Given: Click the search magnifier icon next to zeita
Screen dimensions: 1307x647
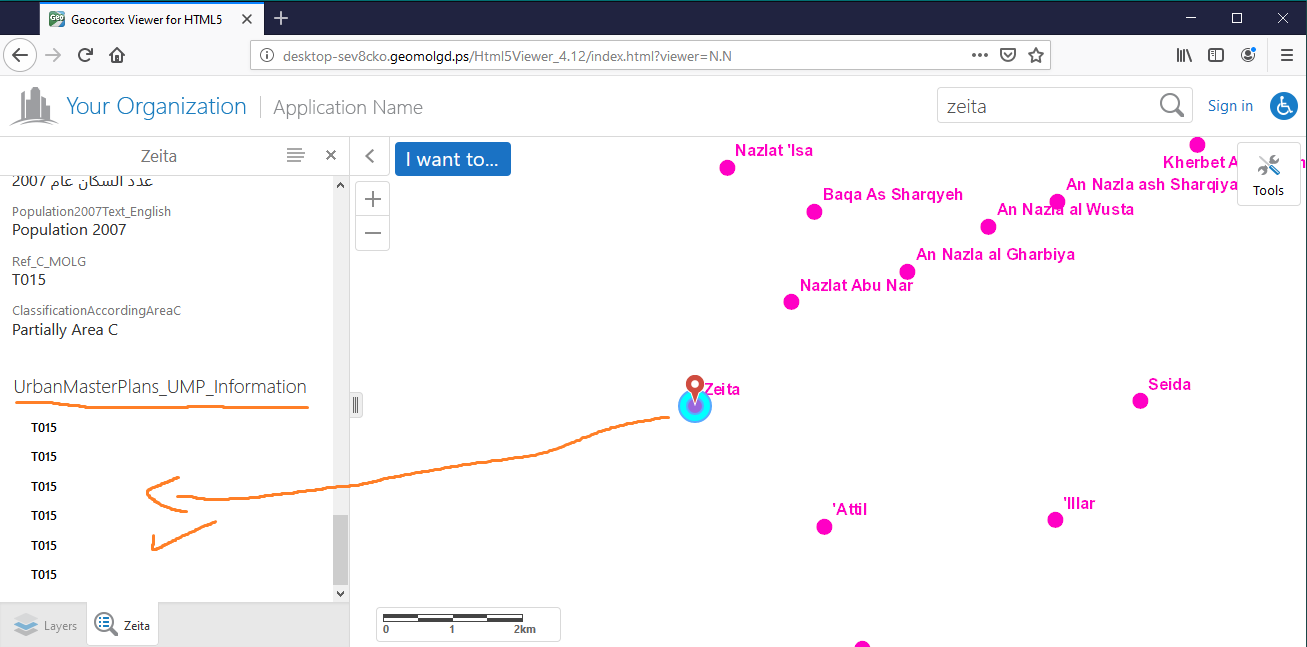Looking at the screenshot, I should pyautogui.click(x=1171, y=105).
